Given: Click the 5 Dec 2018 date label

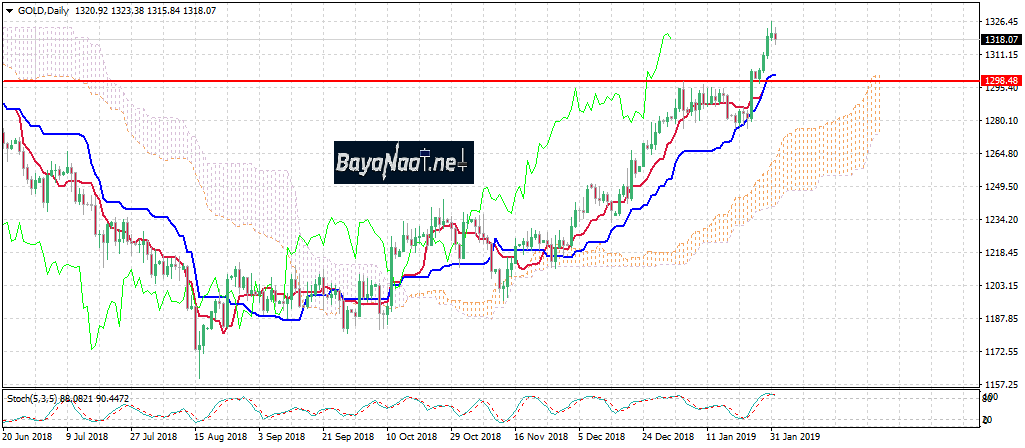Looking at the screenshot, I should 603,437.
